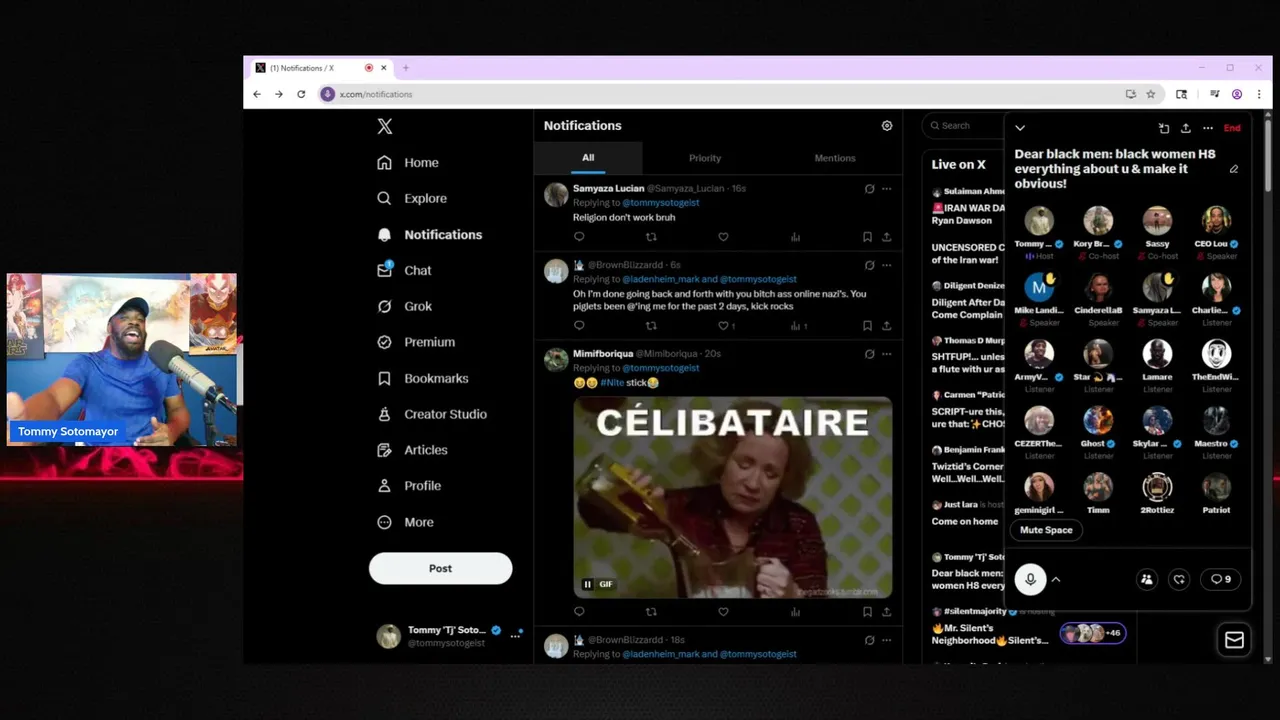Open more options on BrownBlizzardd 6s post
1280x720 pixels.
886,265
